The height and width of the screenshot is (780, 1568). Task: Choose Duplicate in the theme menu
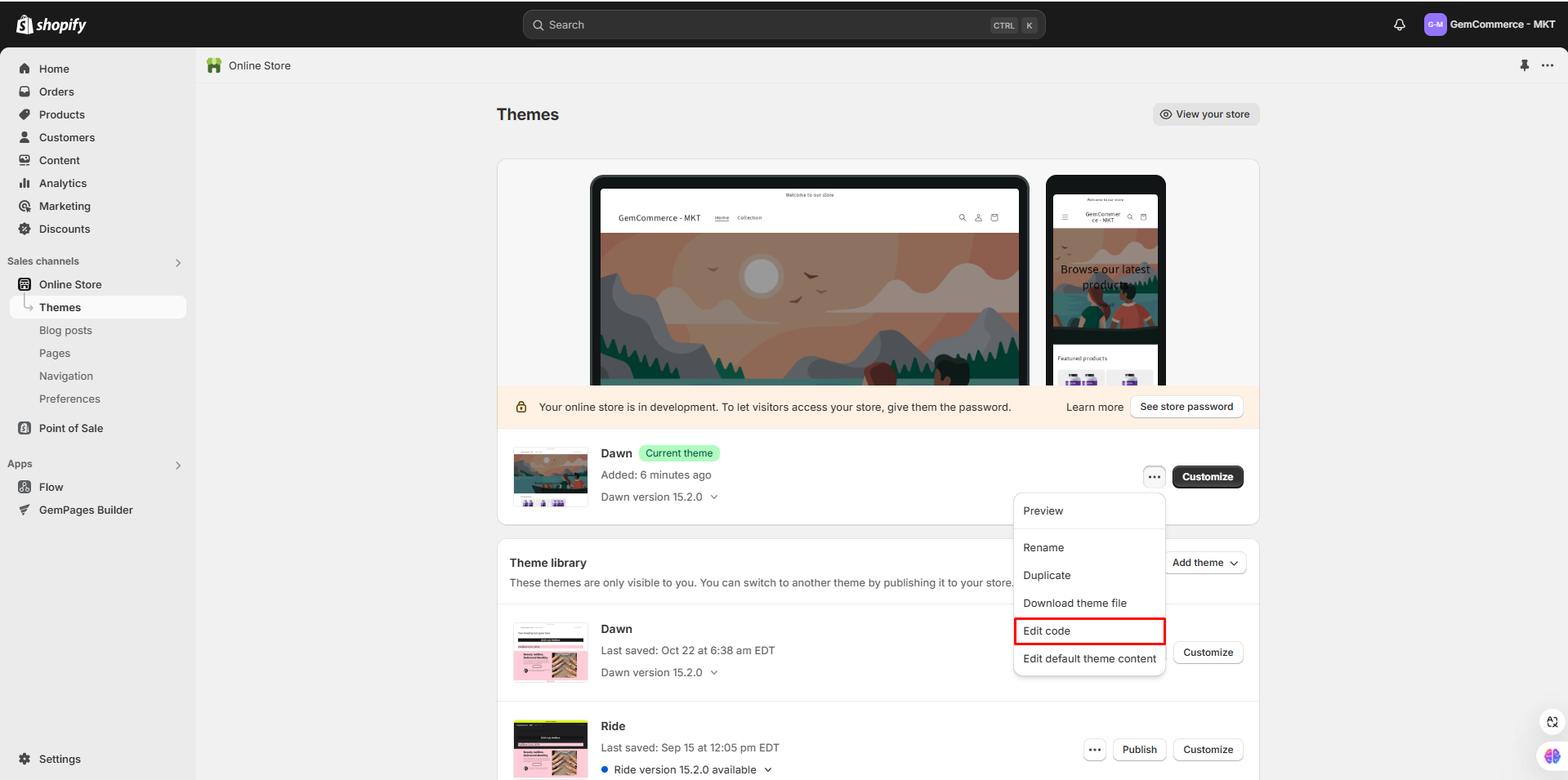[1047, 576]
